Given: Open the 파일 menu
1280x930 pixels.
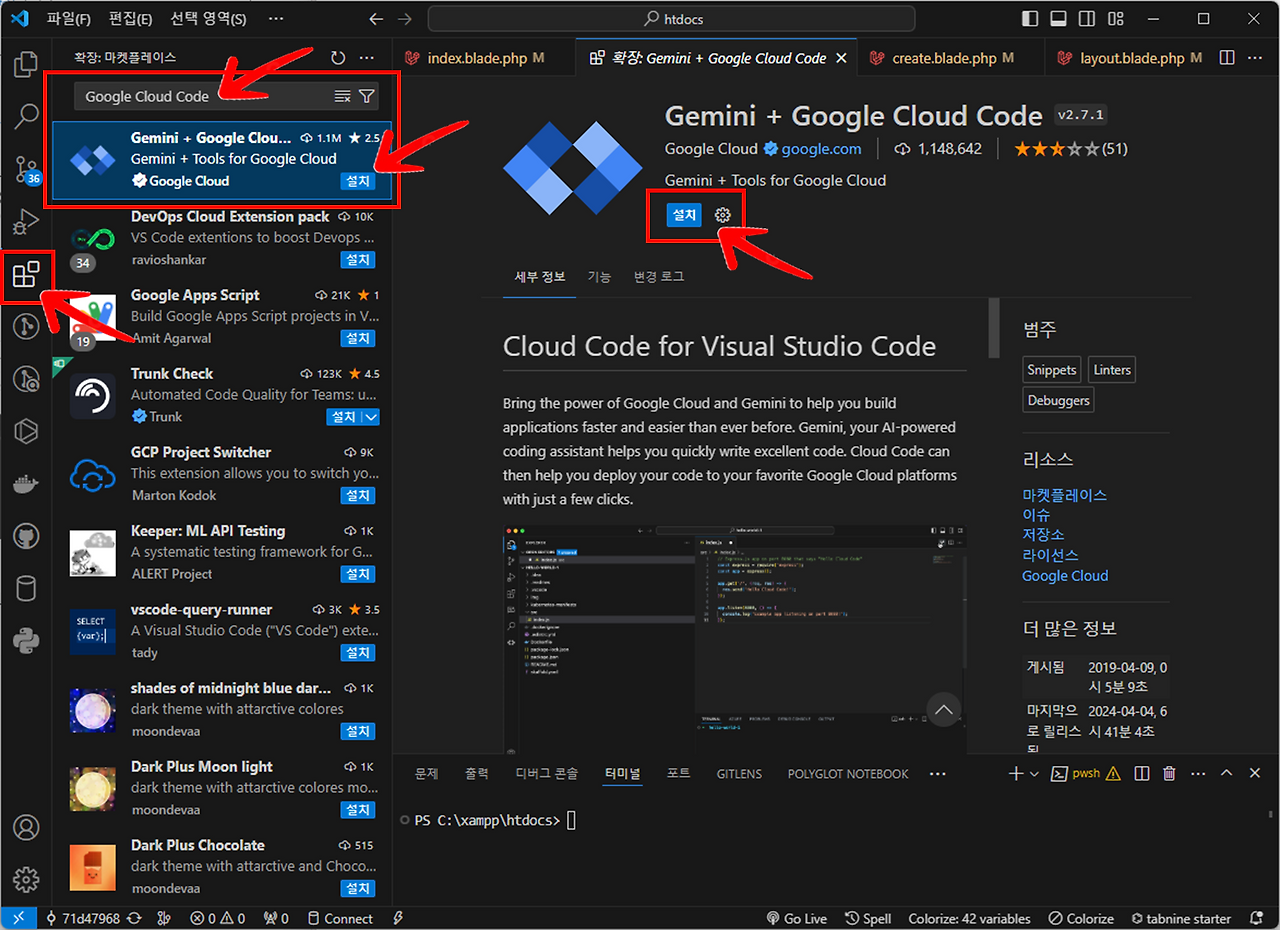Looking at the screenshot, I should click(x=68, y=18).
